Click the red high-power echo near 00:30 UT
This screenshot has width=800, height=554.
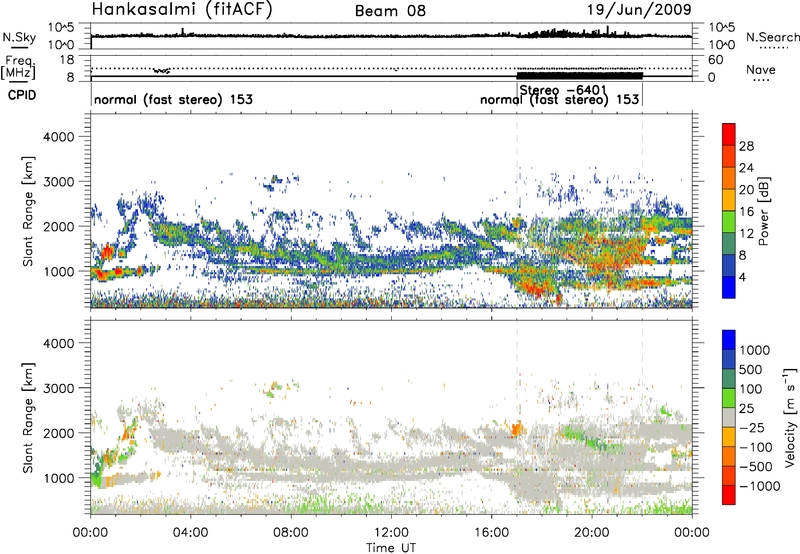[x=107, y=251]
